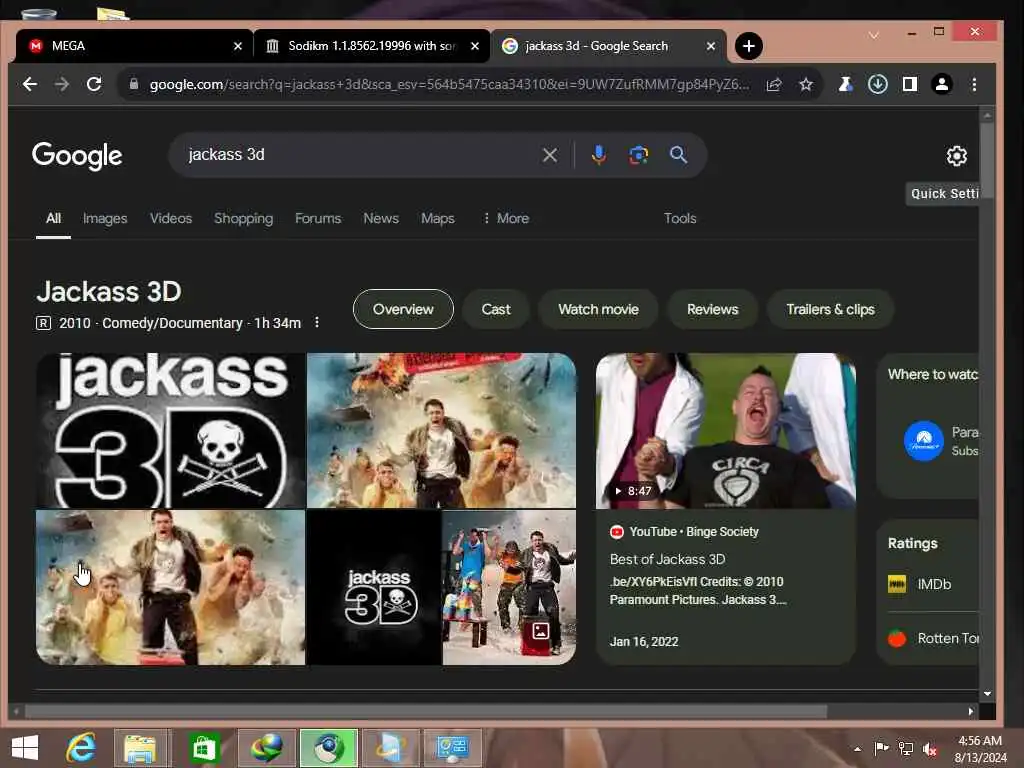
Task: Click the muted volume tray icon
Action: click(x=930, y=749)
